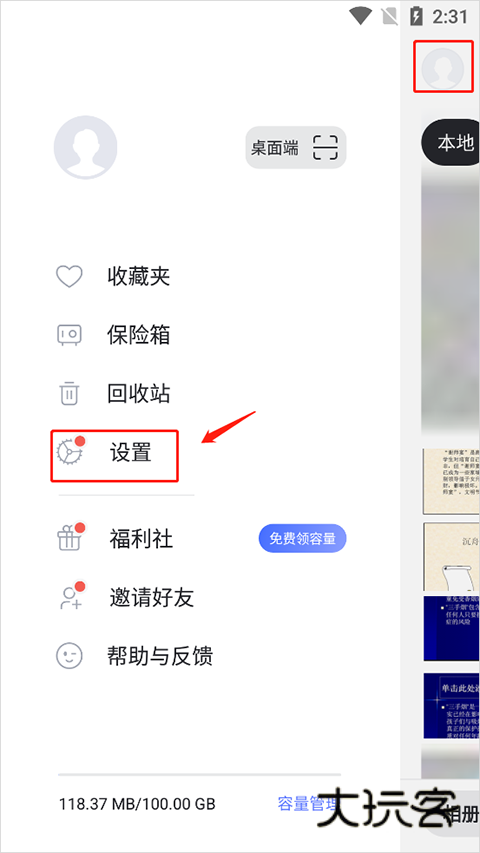Tap the QR scan icon beside 桌面端
Image resolution: width=480 pixels, height=853 pixels.
coord(325,147)
